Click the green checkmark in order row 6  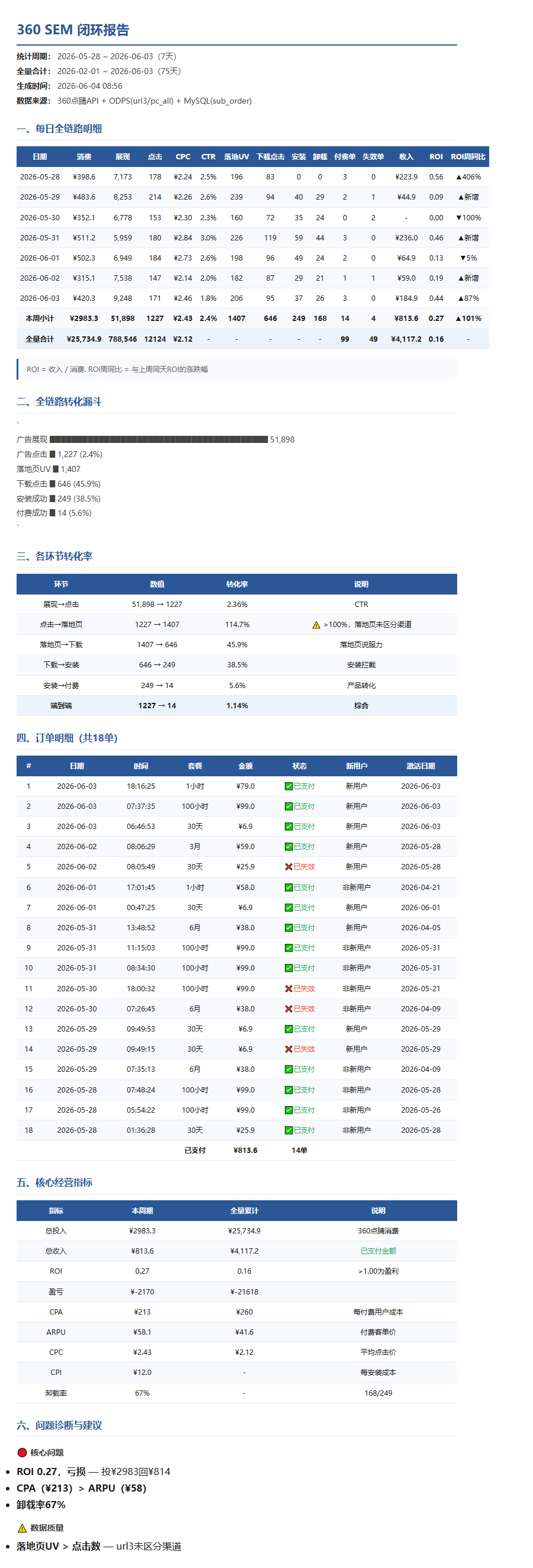[x=289, y=888]
